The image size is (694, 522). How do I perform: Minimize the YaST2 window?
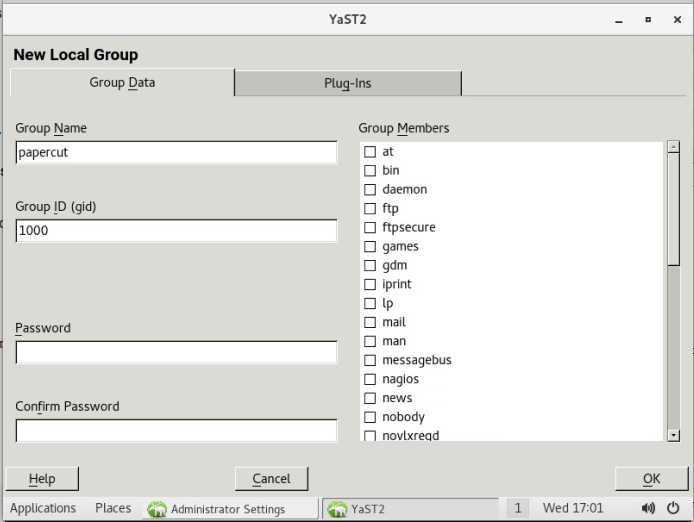coord(619,20)
